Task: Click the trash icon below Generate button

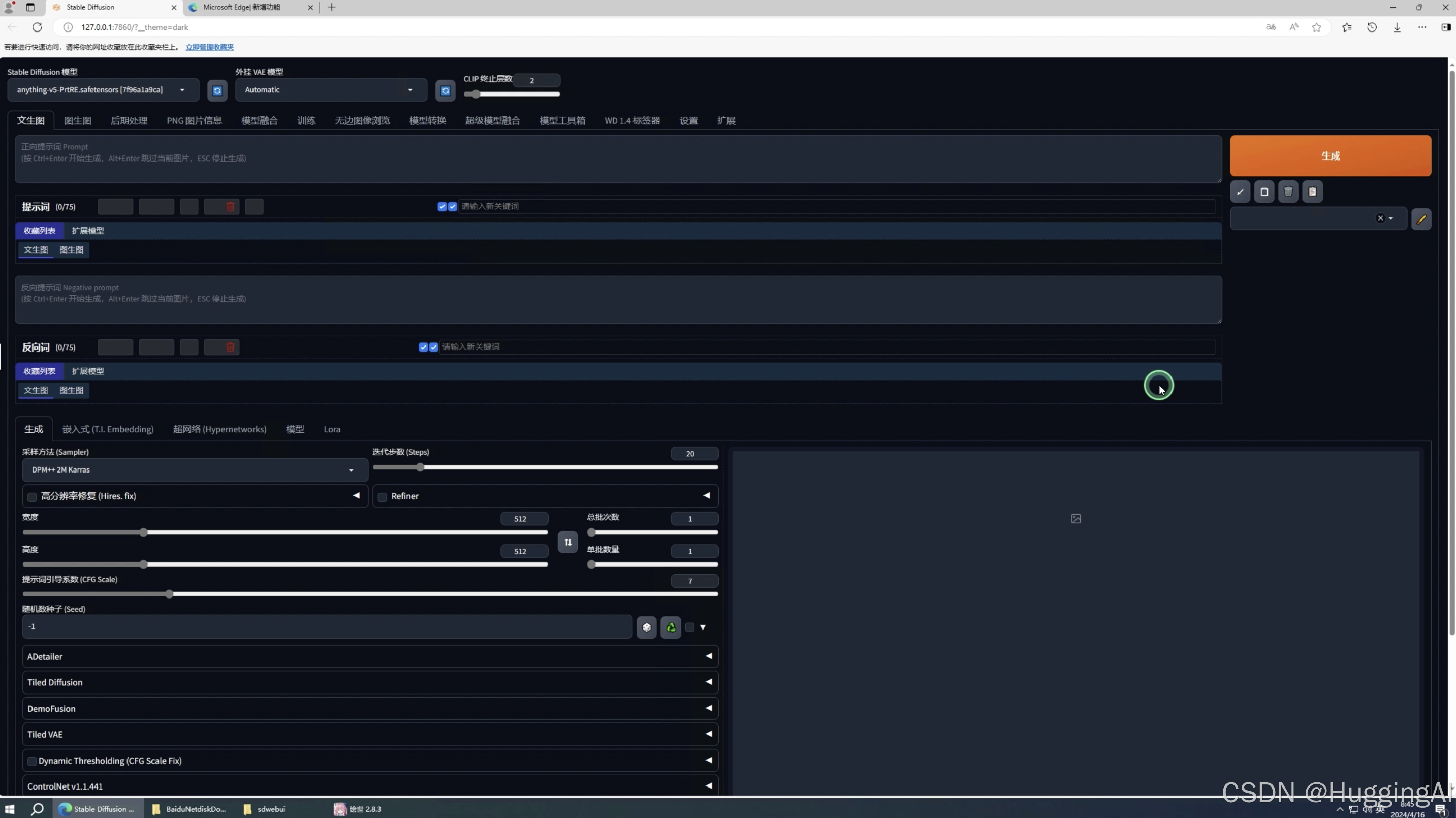Action: point(1288,192)
